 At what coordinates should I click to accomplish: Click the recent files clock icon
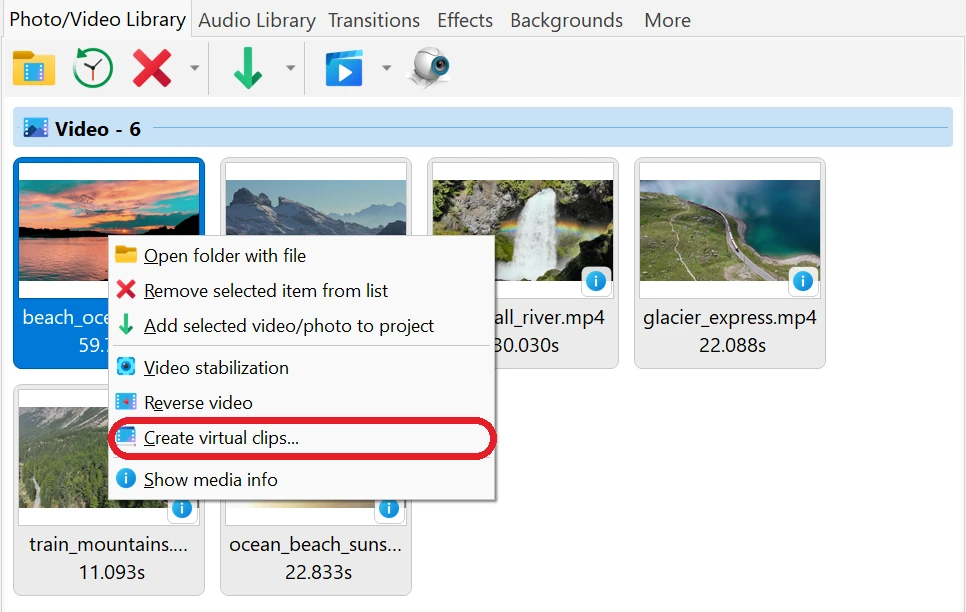click(x=92, y=68)
